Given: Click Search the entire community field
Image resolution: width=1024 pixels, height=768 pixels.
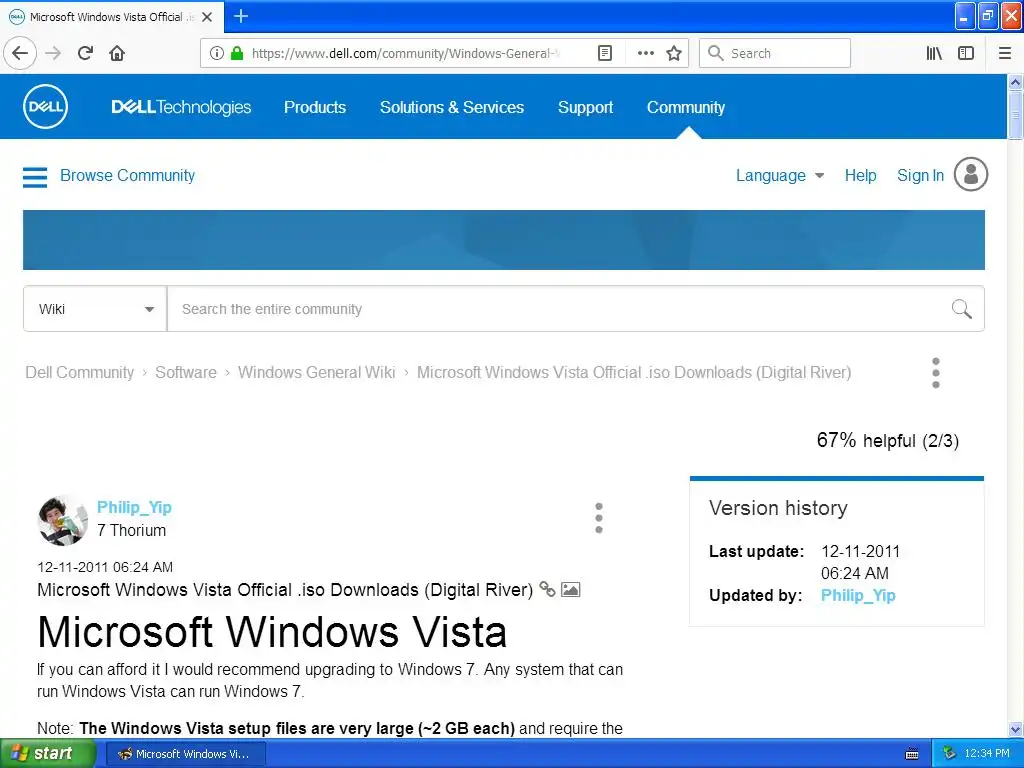Looking at the screenshot, I should pyautogui.click(x=558, y=309).
